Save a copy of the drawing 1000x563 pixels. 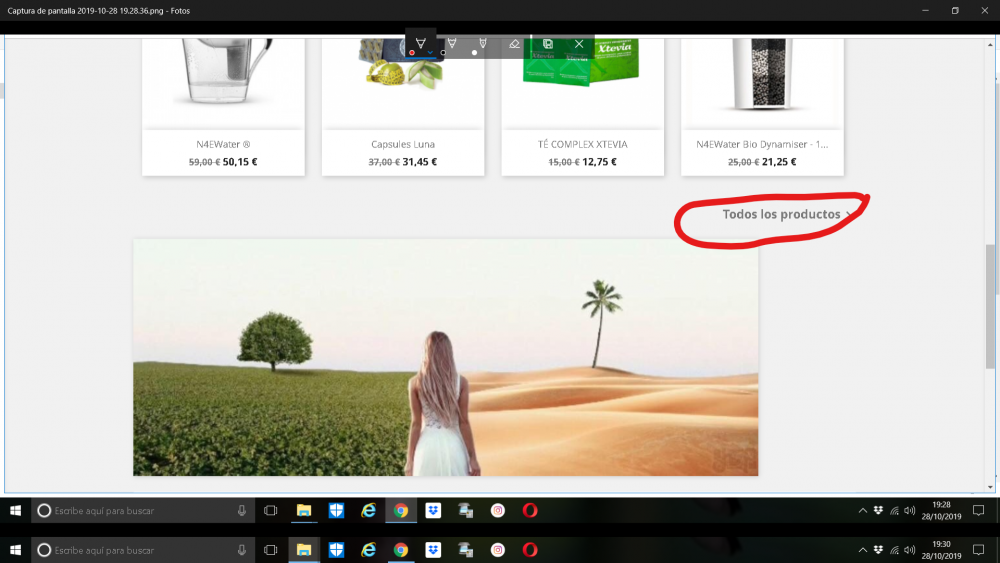(547, 43)
